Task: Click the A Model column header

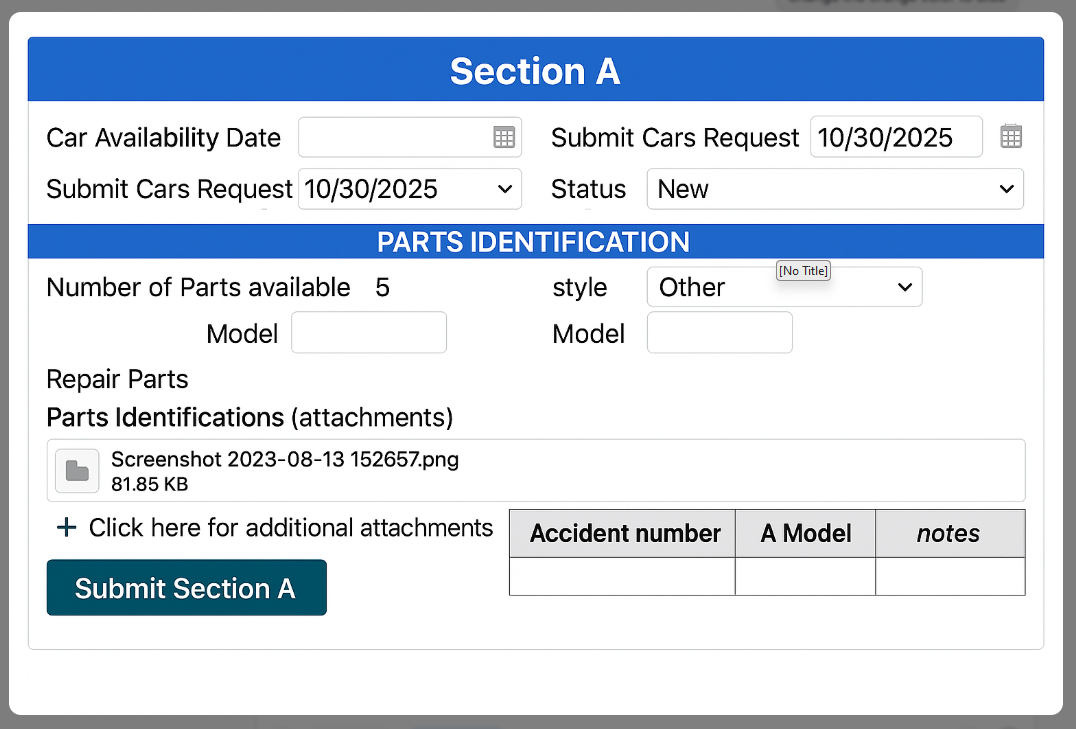Action: (805, 534)
